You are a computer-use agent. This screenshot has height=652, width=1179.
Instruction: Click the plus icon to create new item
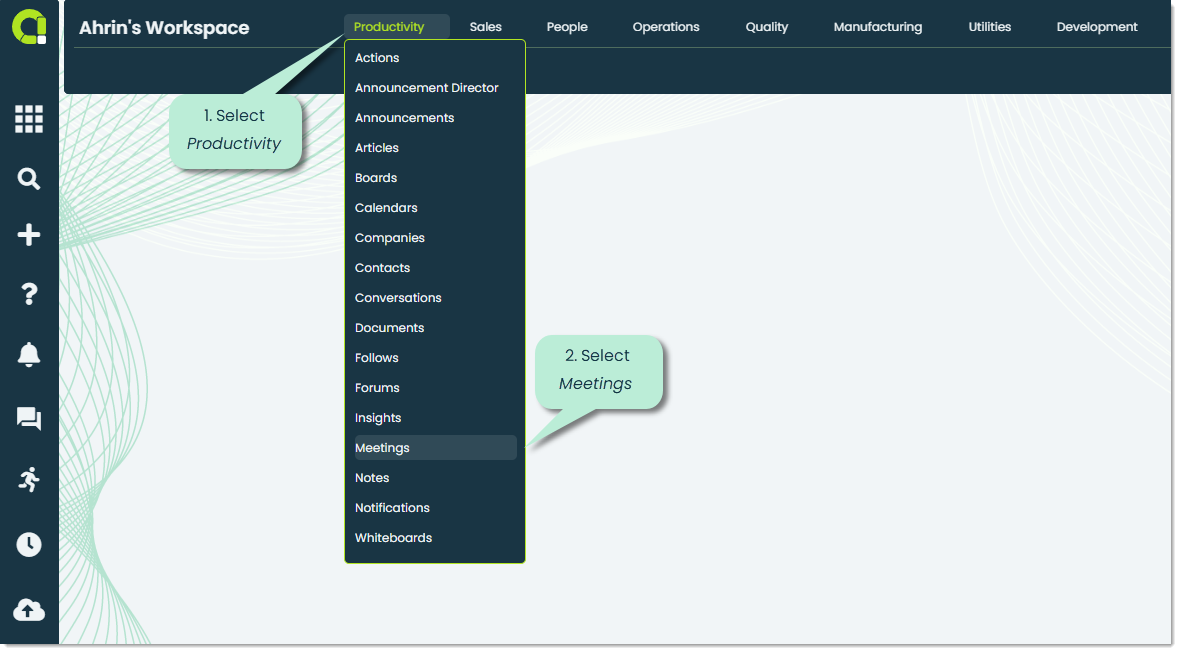click(29, 235)
